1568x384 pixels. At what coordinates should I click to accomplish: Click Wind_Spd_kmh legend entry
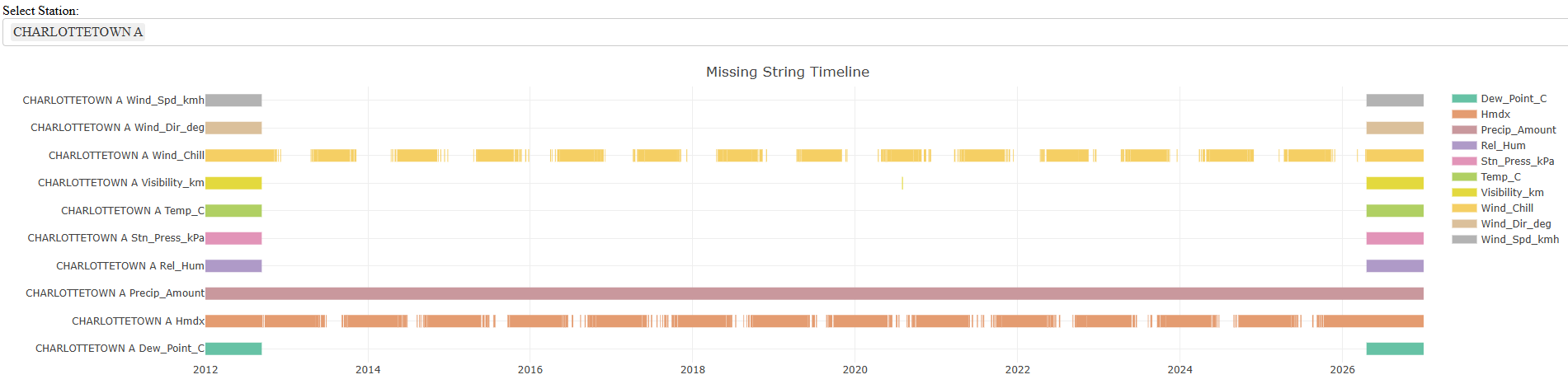(1519, 240)
